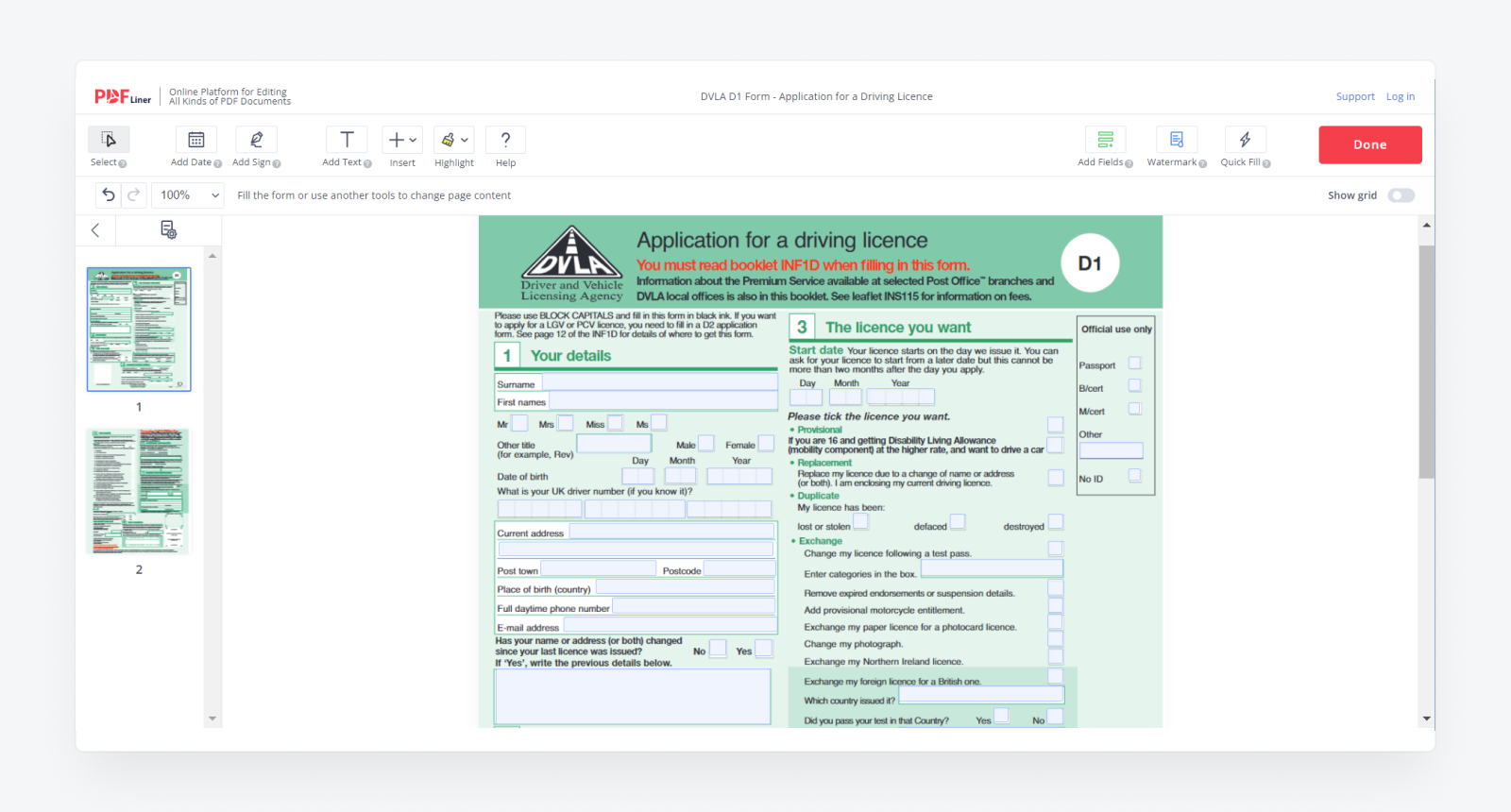
Task: Open the Insert plus menu
Action: pos(402,140)
